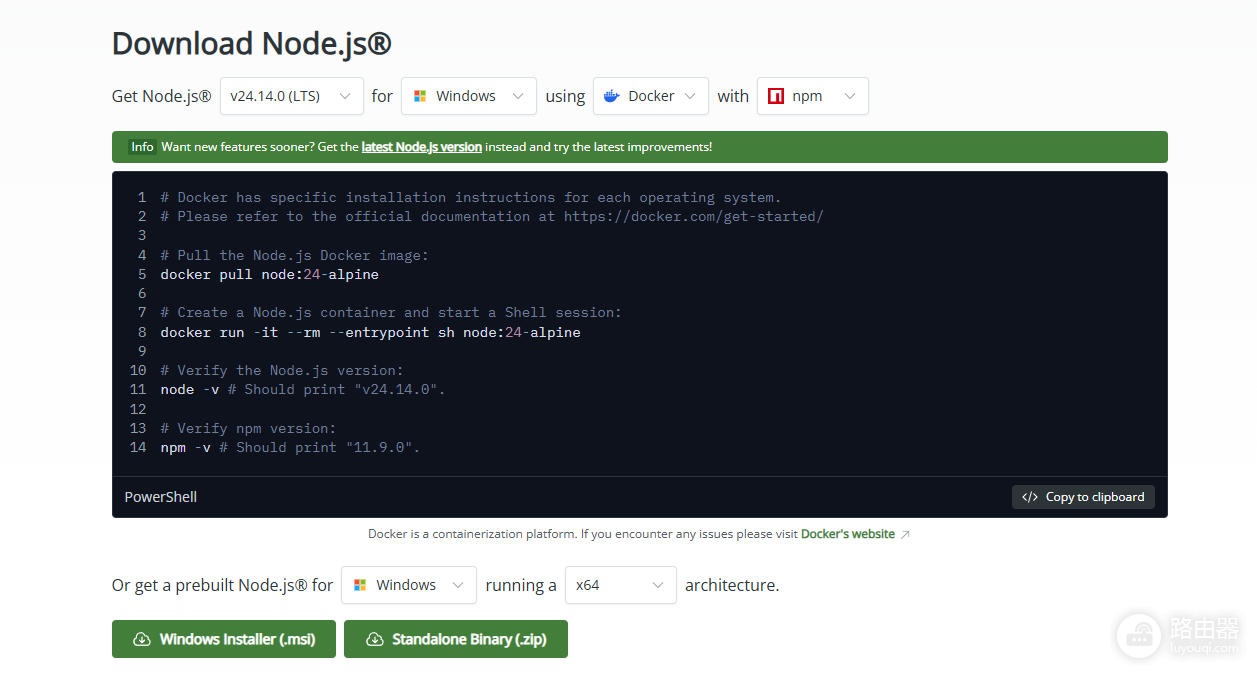Viewport: 1257px width, 676px height.
Task: Open the Docker install method dropdown
Action: click(x=650, y=96)
